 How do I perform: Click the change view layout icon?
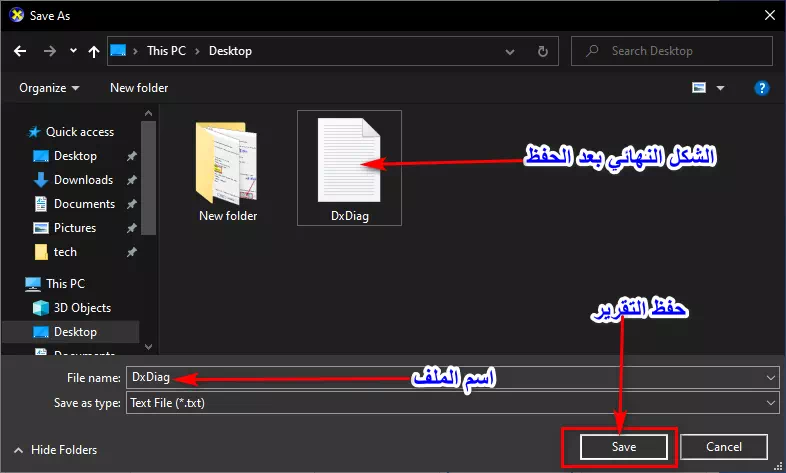click(699, 88)
